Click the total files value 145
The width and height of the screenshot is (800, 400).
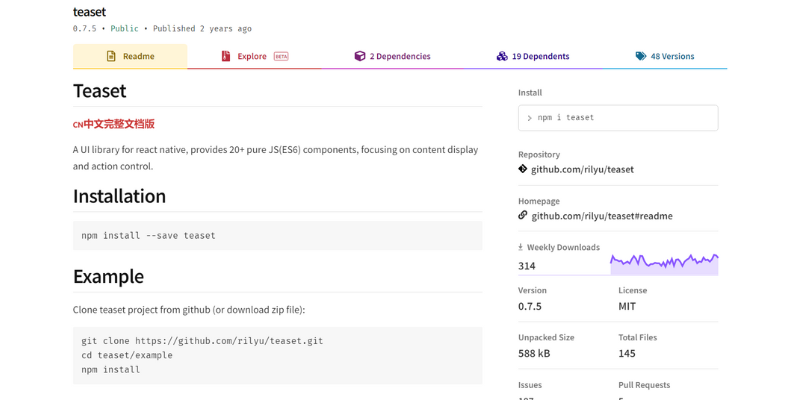coord(627,353)
